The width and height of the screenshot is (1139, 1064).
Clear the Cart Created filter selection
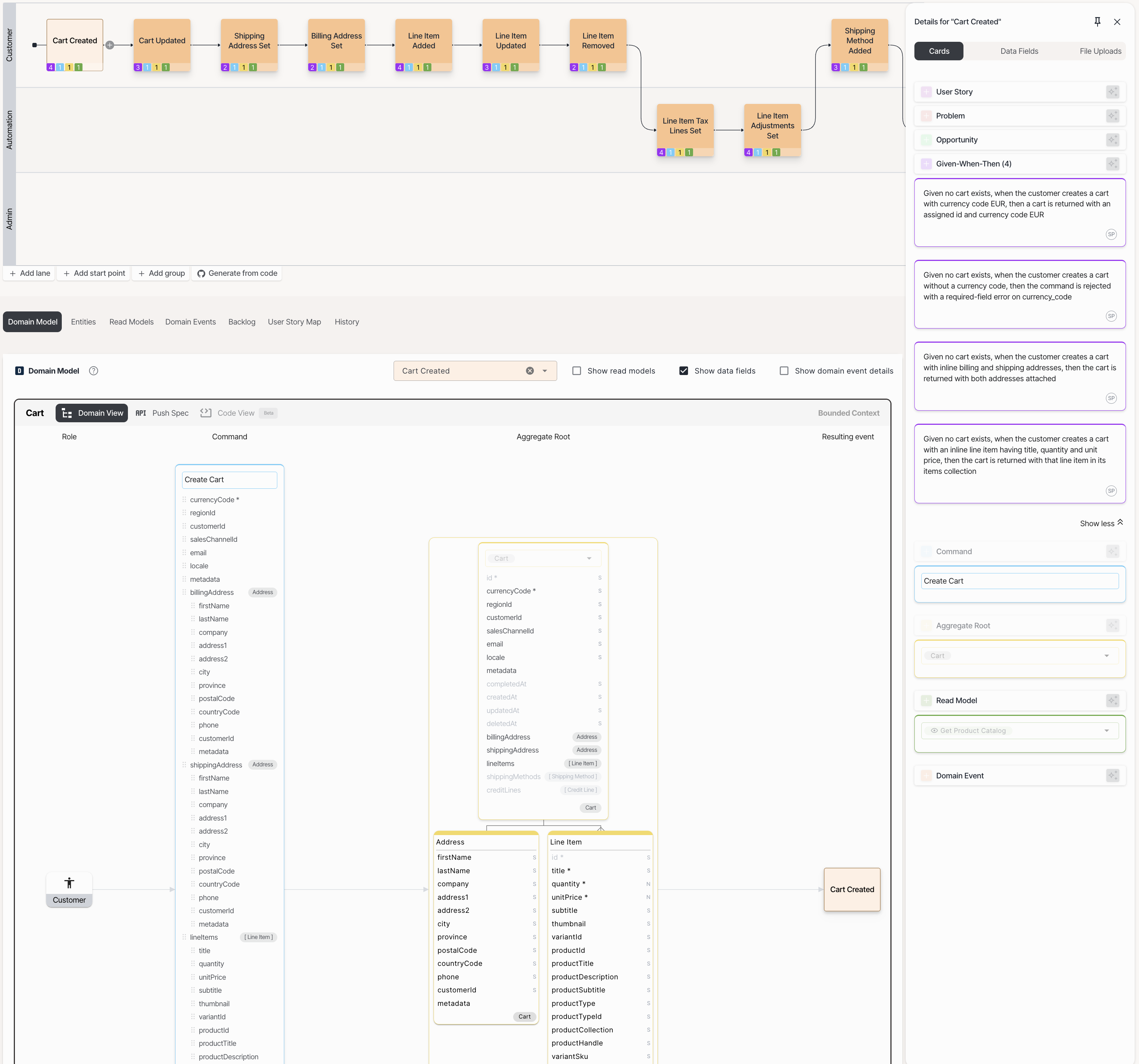[x=530, y=371]
